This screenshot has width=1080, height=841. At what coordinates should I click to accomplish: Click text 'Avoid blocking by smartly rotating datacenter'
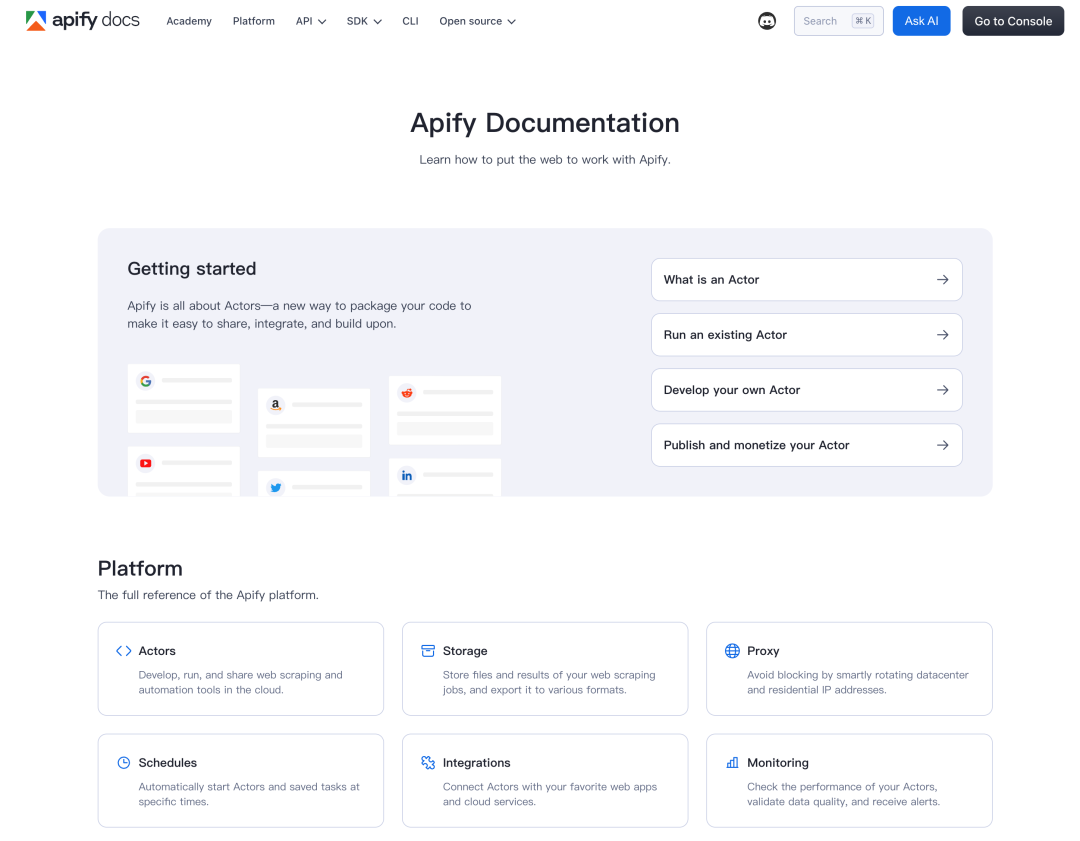858,675
